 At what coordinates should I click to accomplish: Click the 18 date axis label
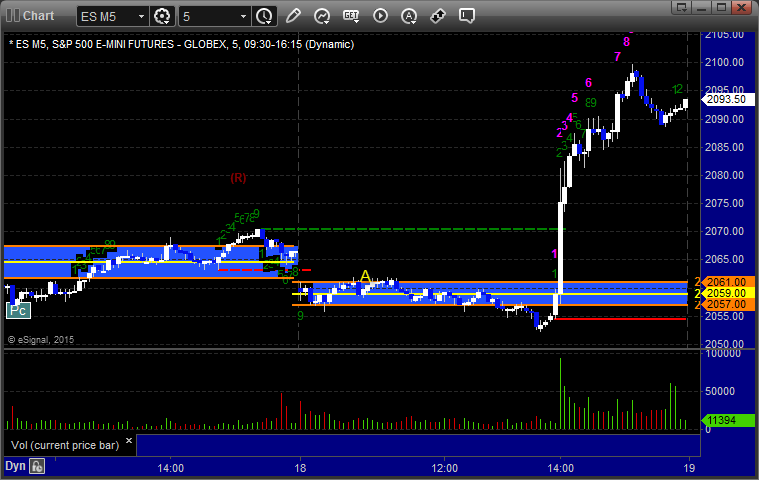[x=300, y=468]
